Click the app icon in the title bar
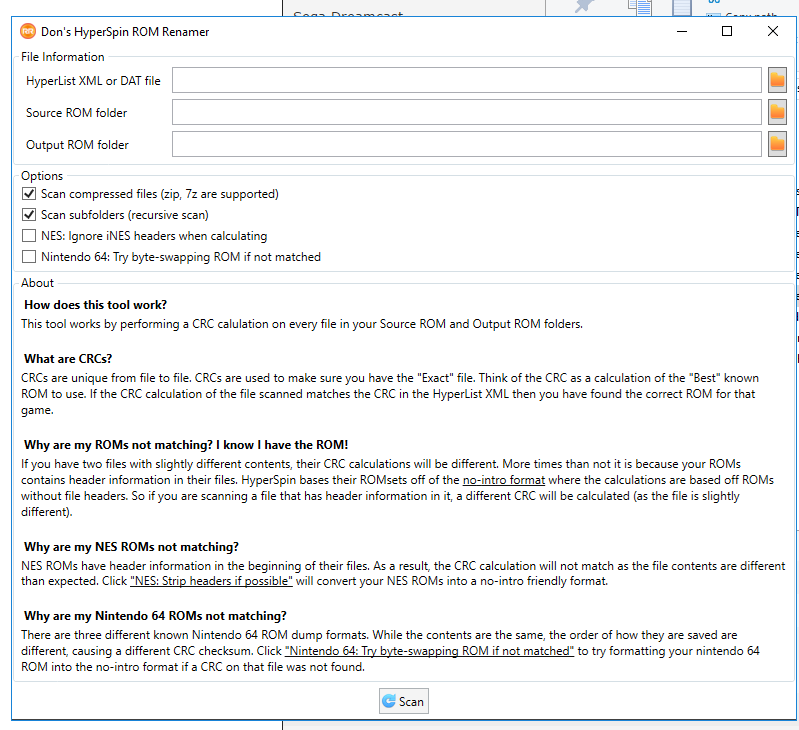Image resolution: width=799 pixels, height=730 pixels. pos(28,32)
